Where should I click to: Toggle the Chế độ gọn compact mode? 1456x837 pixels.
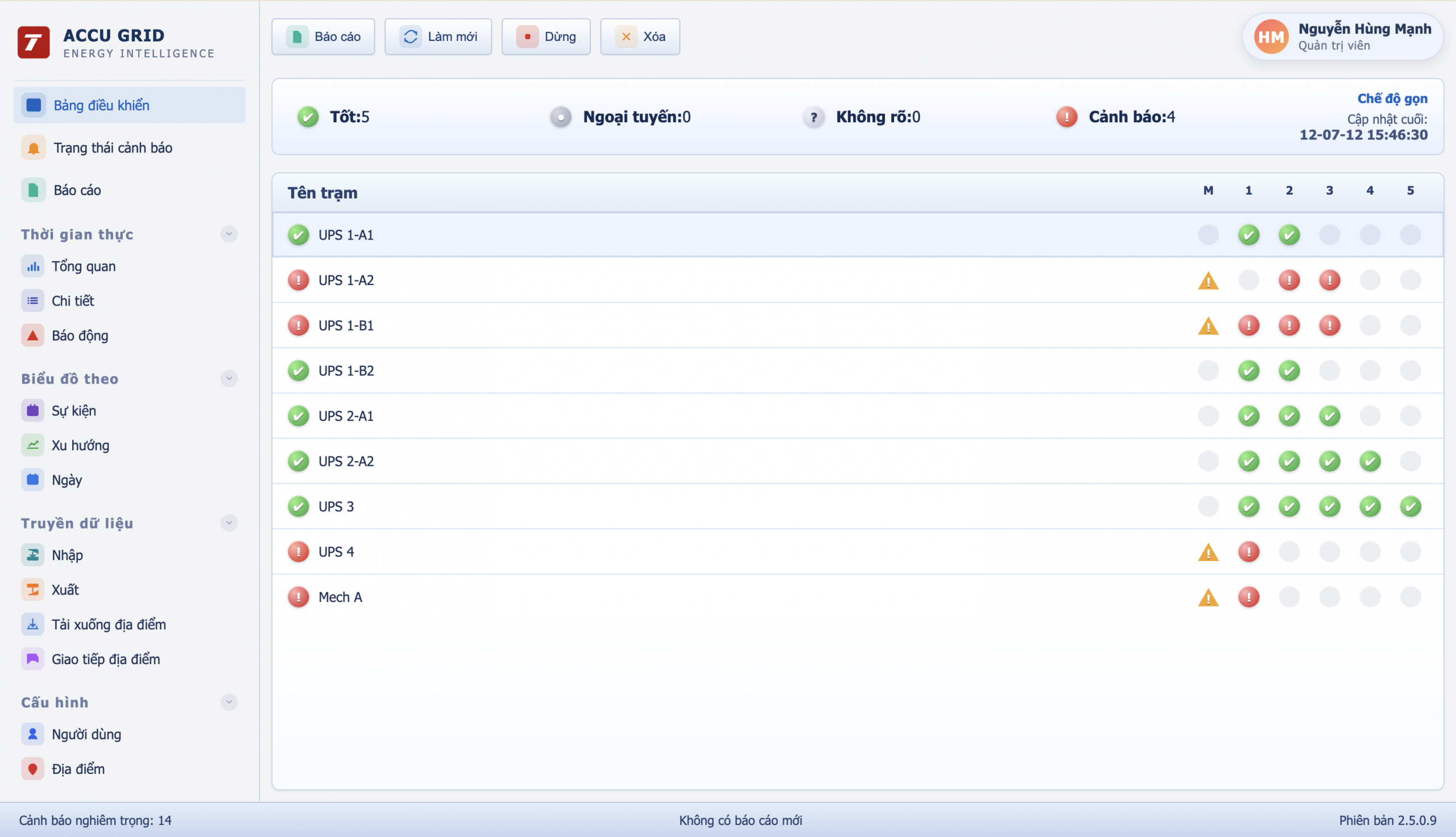click(1392, 99)
